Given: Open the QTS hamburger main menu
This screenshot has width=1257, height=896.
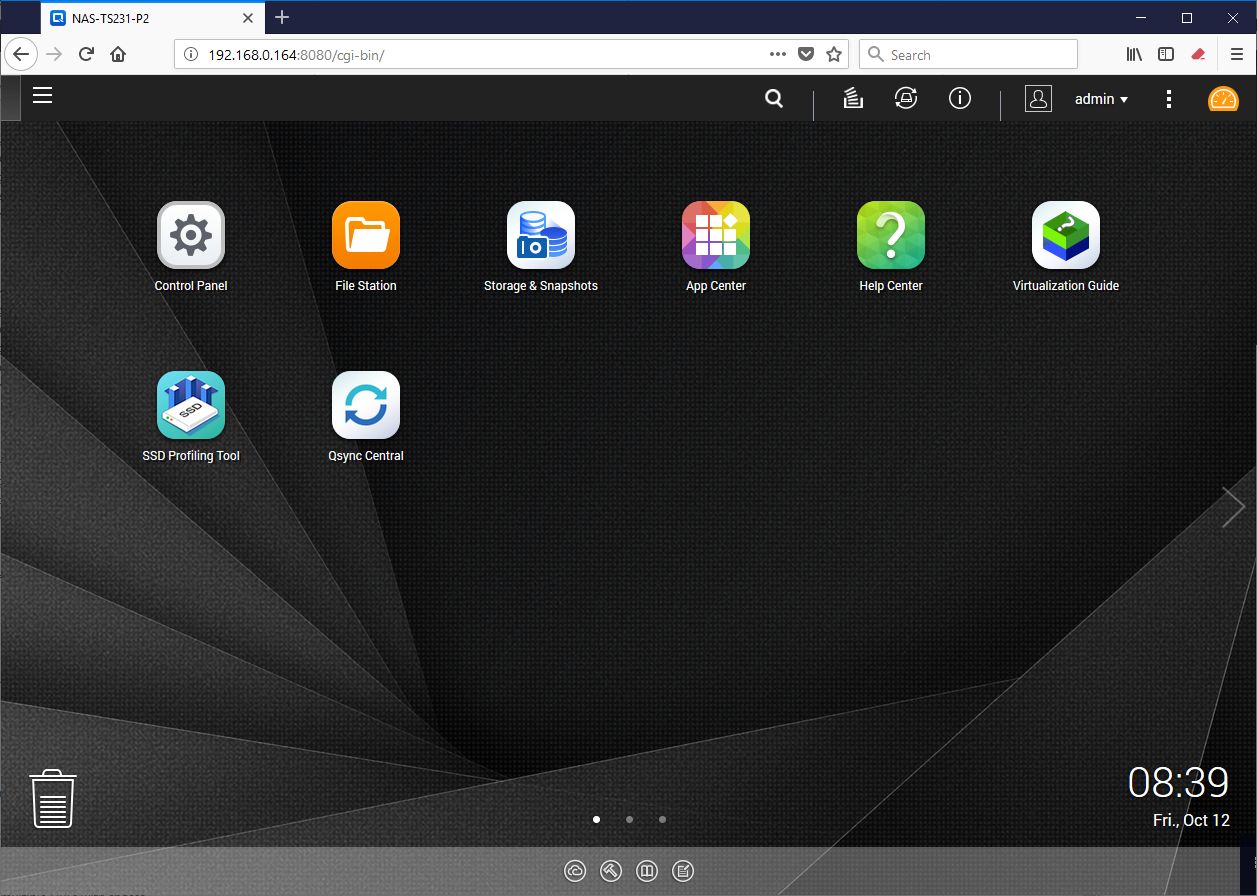Looking at the screenshot, I should (42, 96).
